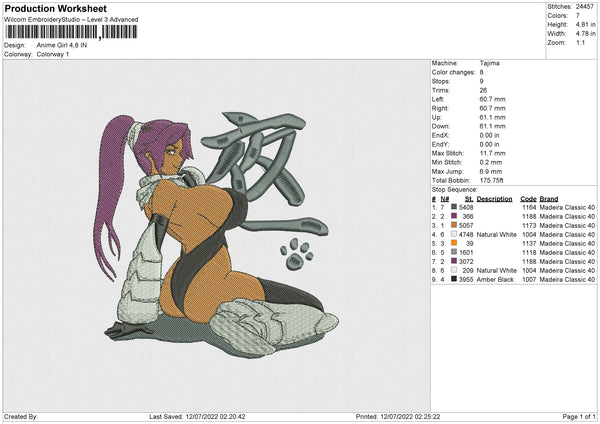
Task: Select the Up value 61.1 mm
Action: click(x=492, y=117)
